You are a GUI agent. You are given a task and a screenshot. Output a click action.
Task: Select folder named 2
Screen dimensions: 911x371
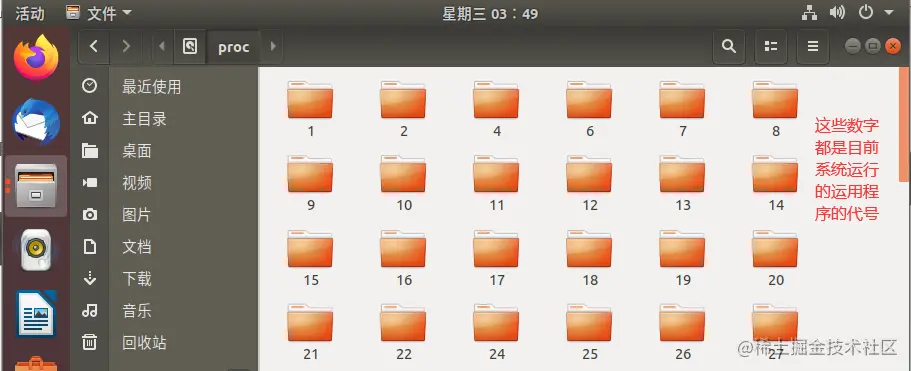click(x=403, y=109)
